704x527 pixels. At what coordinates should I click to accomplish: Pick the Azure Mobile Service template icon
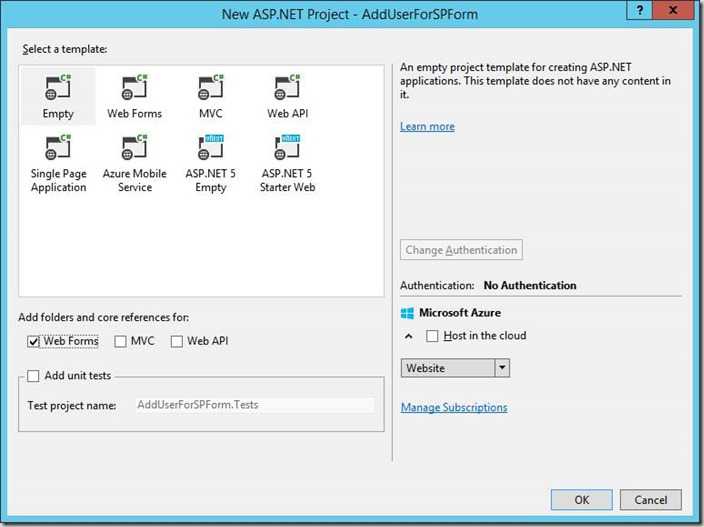[134, 147]
